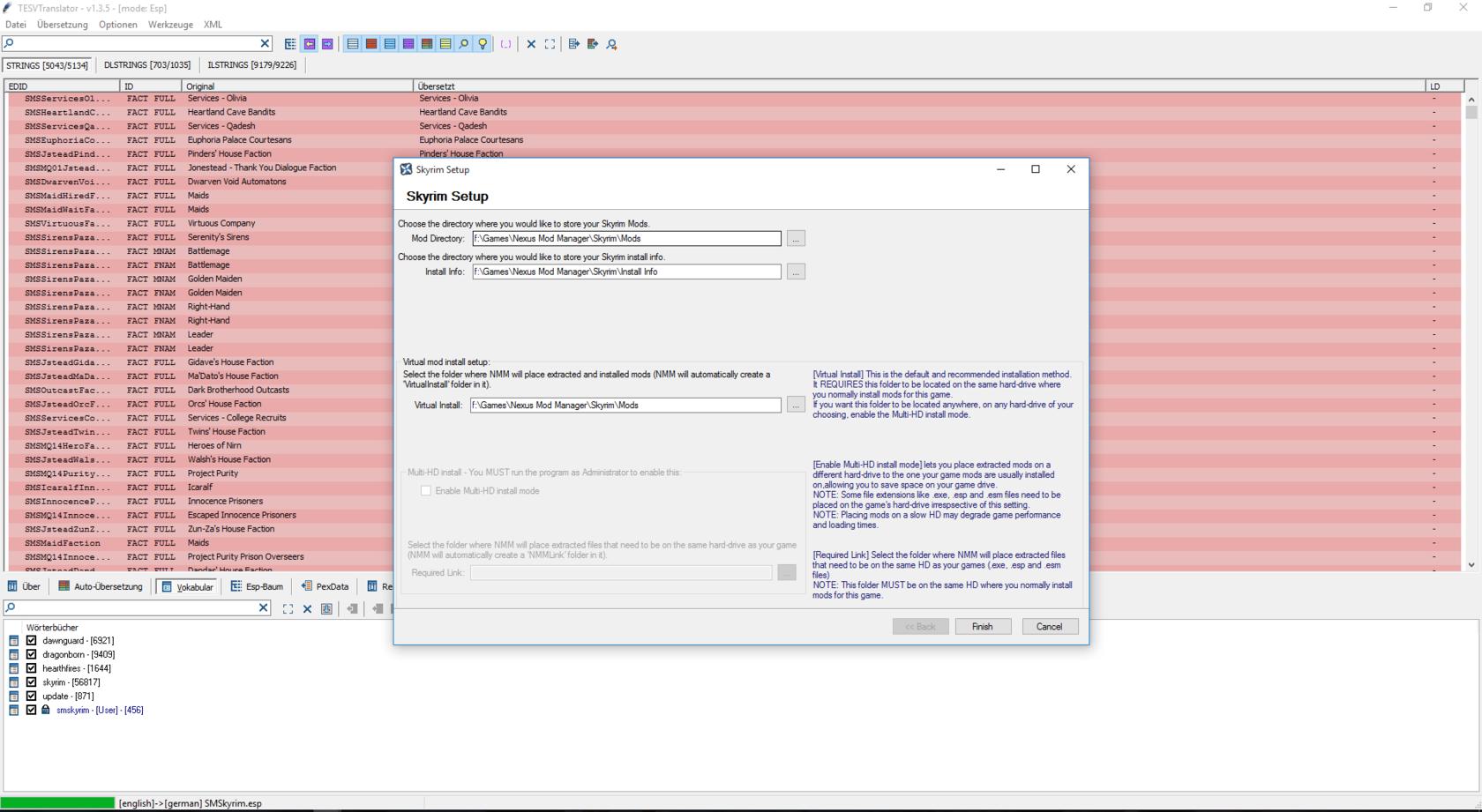Click the Virtual Install path field

pos(625,406)
